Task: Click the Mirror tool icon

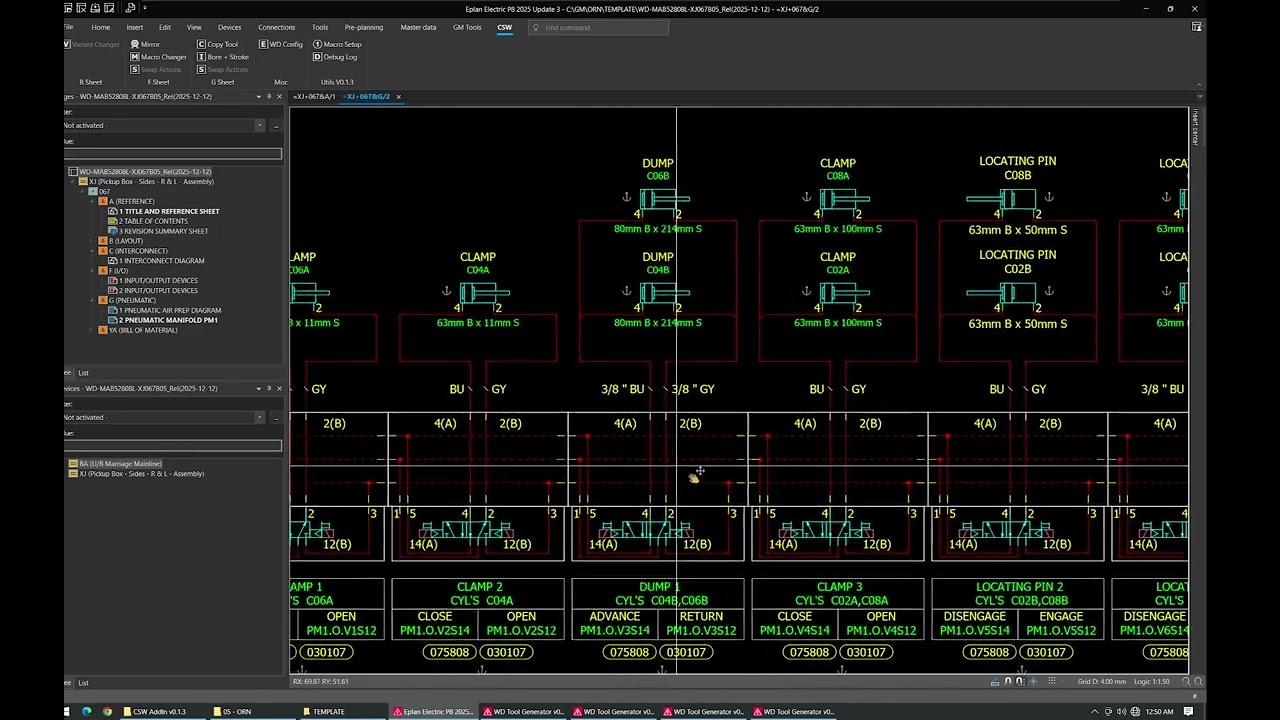Action: coord(135,44)
